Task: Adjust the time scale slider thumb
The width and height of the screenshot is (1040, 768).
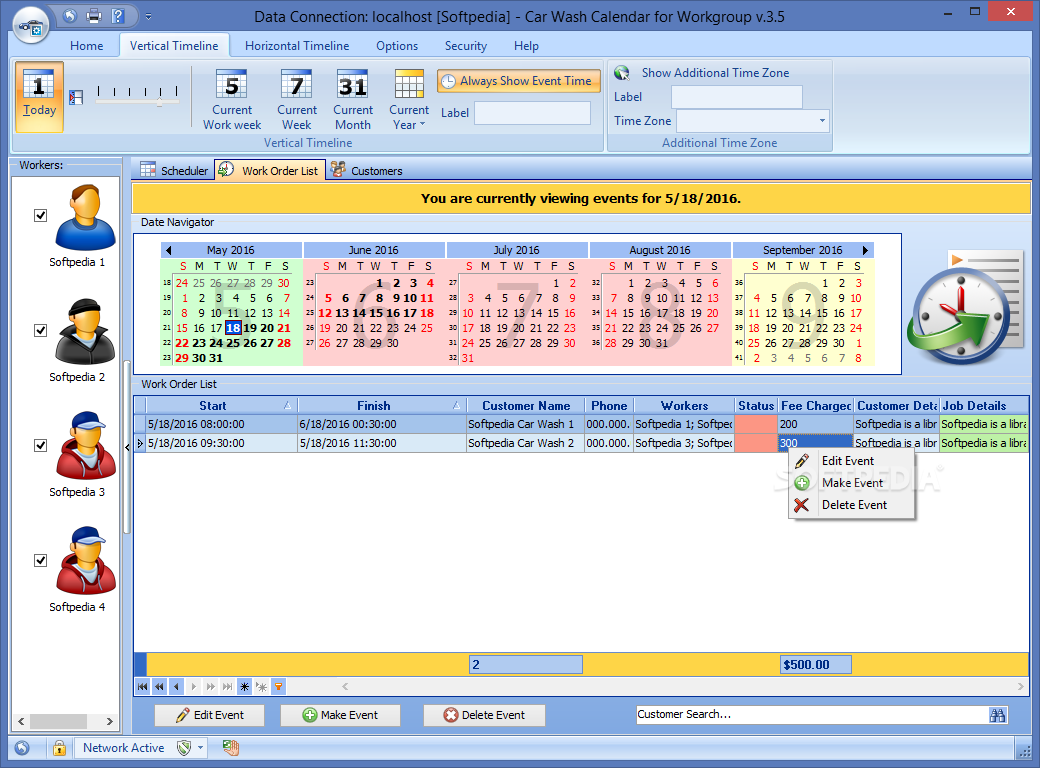Action: tap(159, 101)
